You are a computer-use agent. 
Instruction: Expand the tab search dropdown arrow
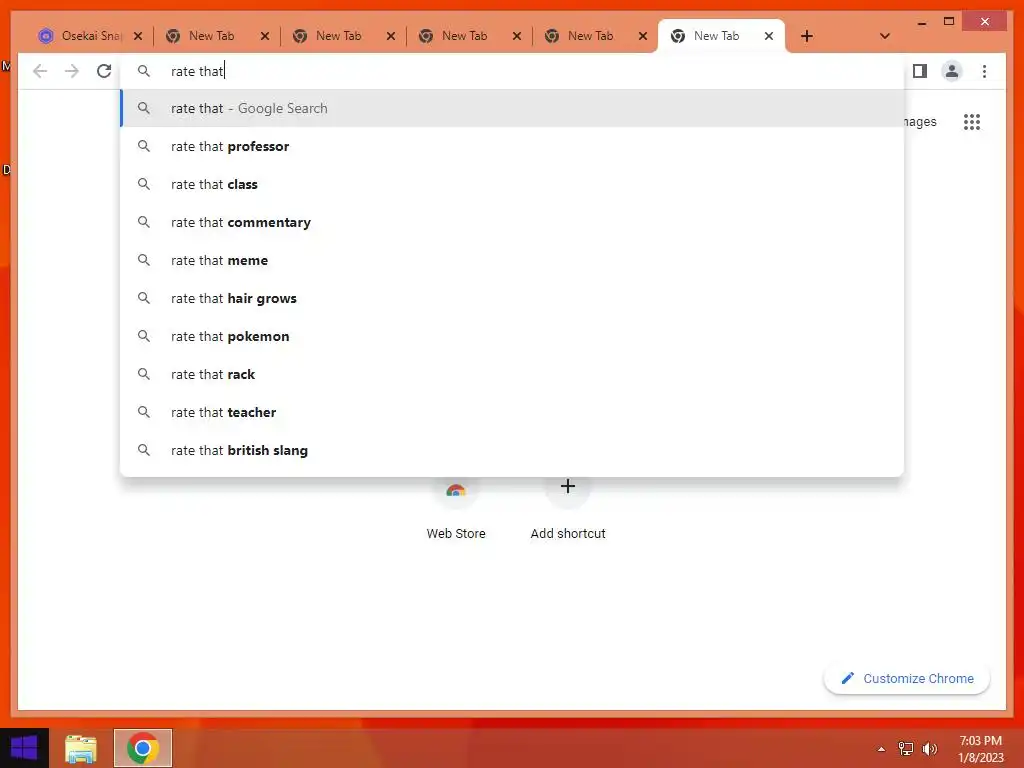click(x=884, y=36)
